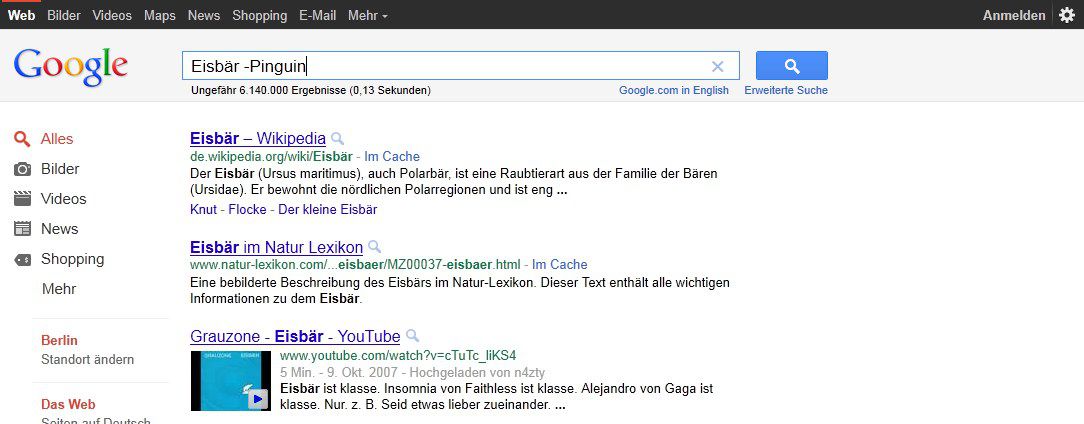Preview the Eisbär im Natur Lexikon result magnifier

click(x=374, y=246)
